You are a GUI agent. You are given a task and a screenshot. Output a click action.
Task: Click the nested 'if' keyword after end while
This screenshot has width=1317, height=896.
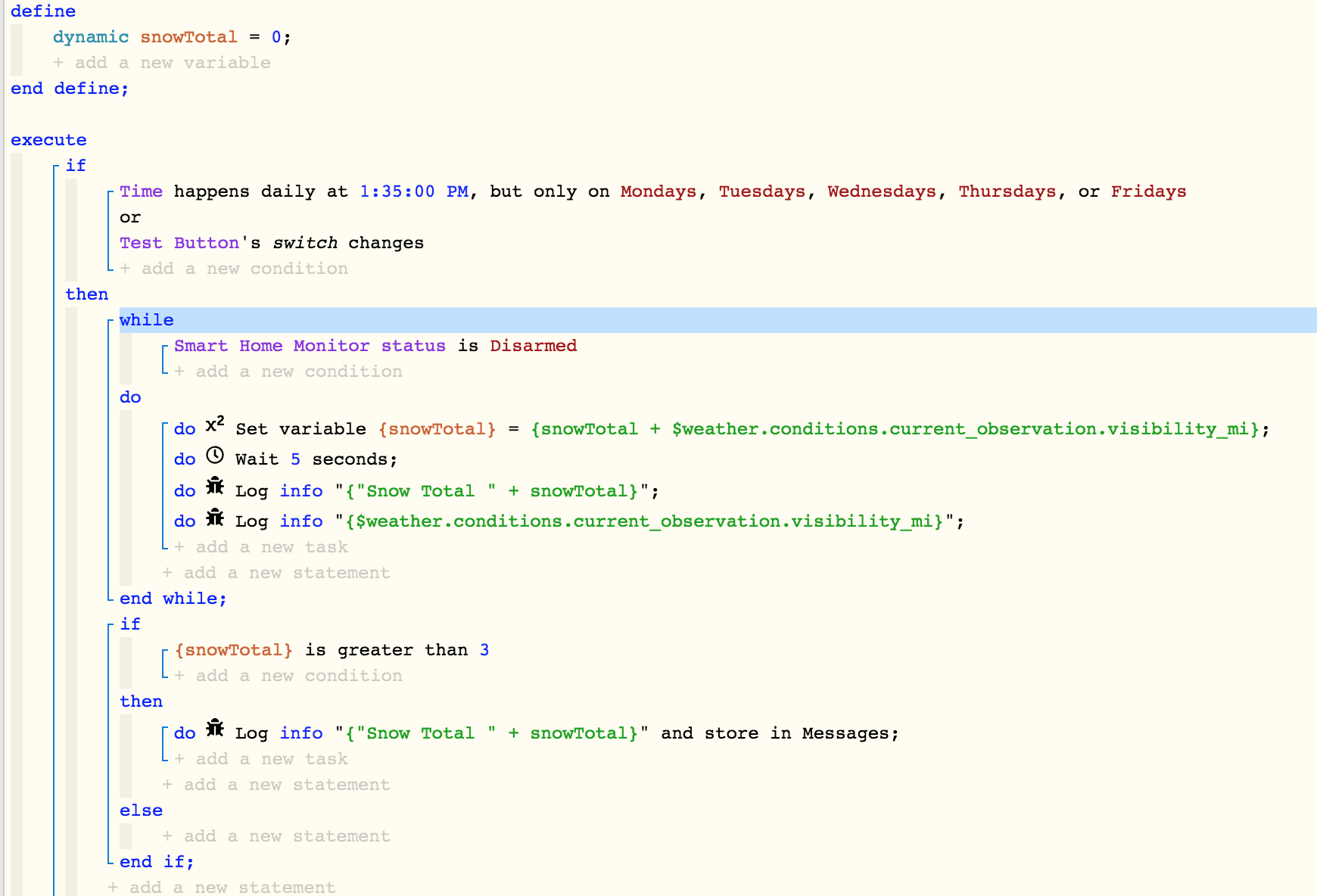[x=130, y=624]
